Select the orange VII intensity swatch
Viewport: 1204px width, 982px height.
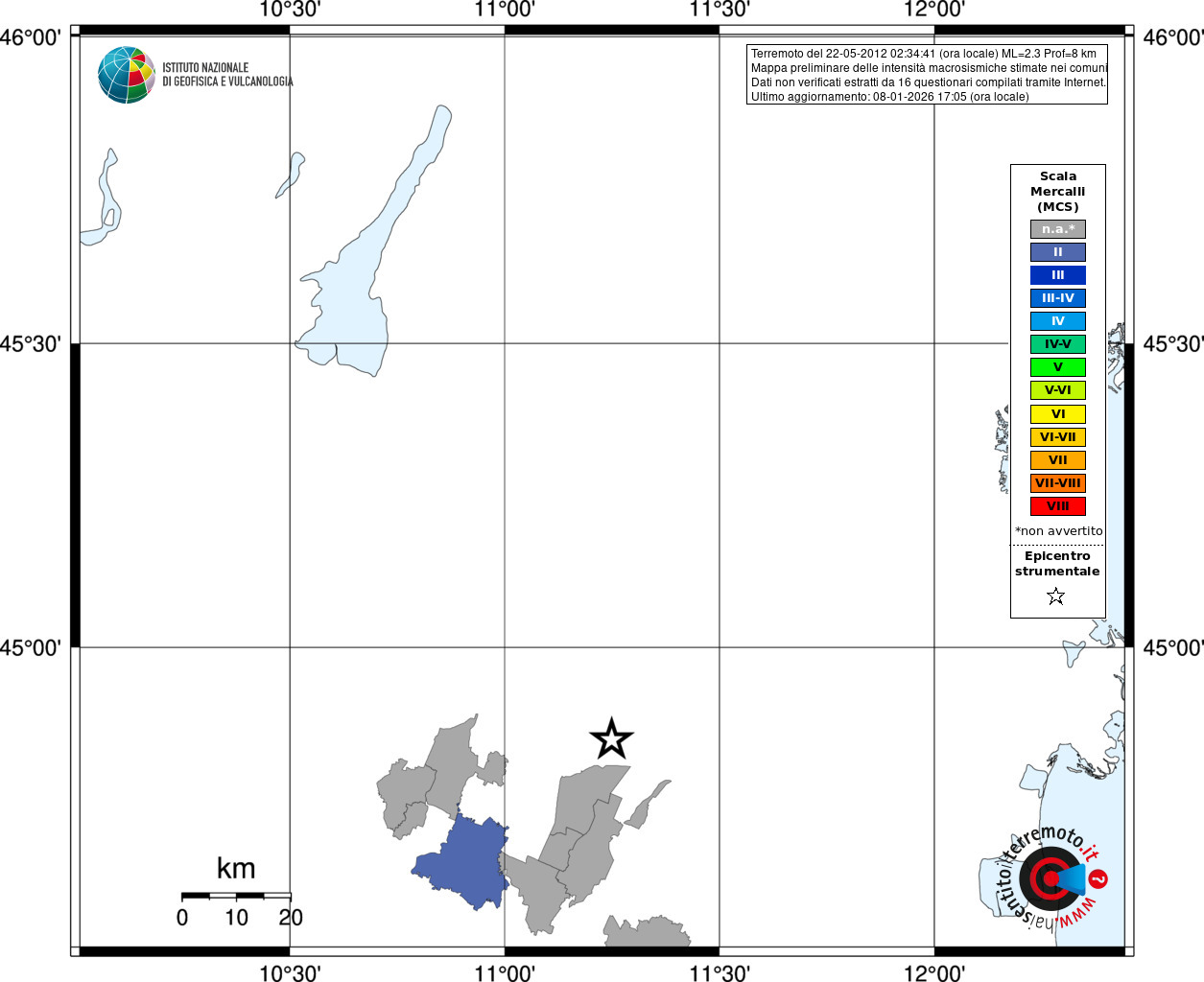point(1058,460)
